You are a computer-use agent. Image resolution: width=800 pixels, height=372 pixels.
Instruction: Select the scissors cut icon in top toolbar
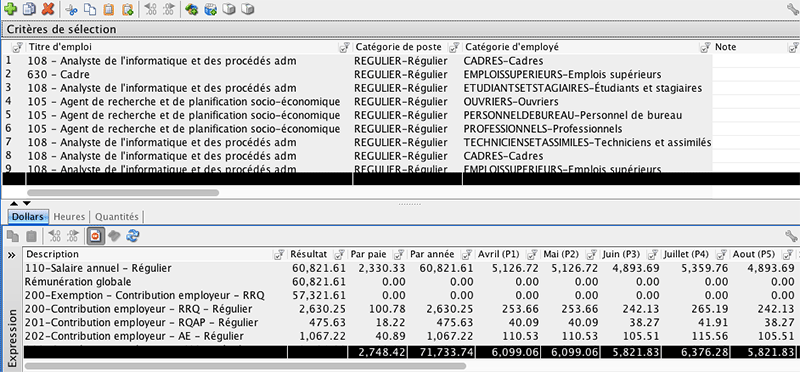pos(72,9)
